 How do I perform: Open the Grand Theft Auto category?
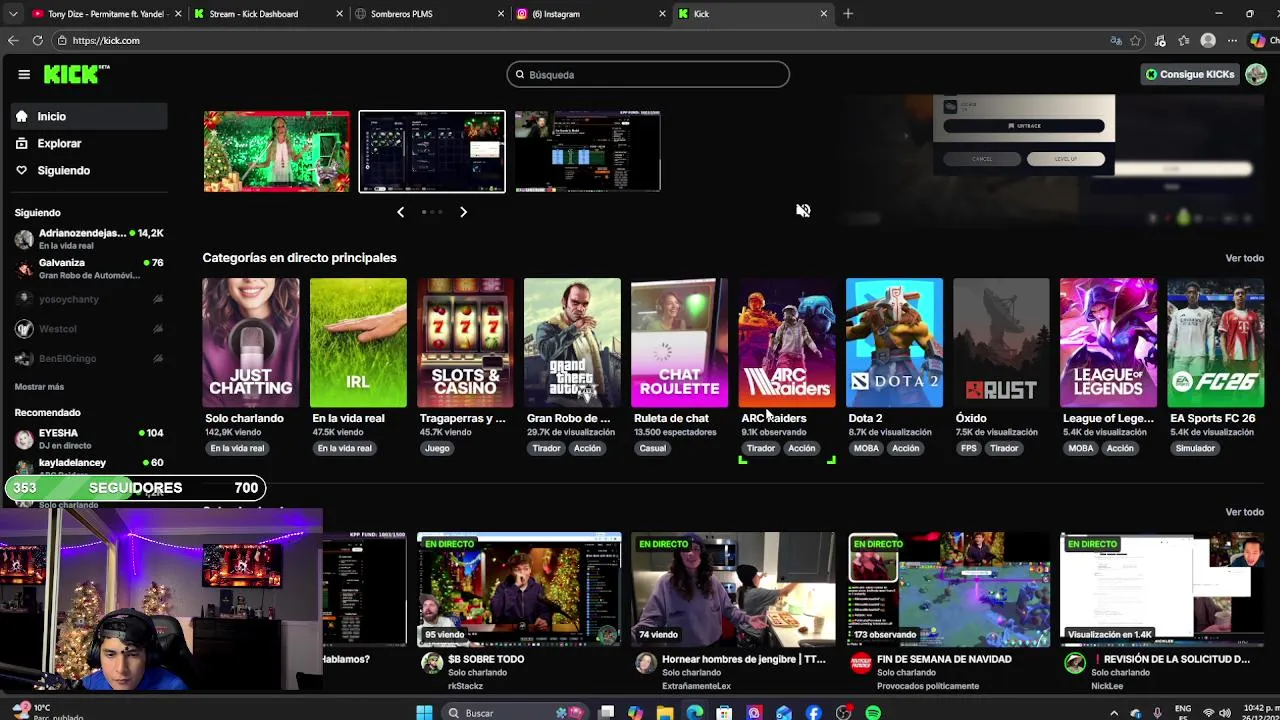point(572,343)
